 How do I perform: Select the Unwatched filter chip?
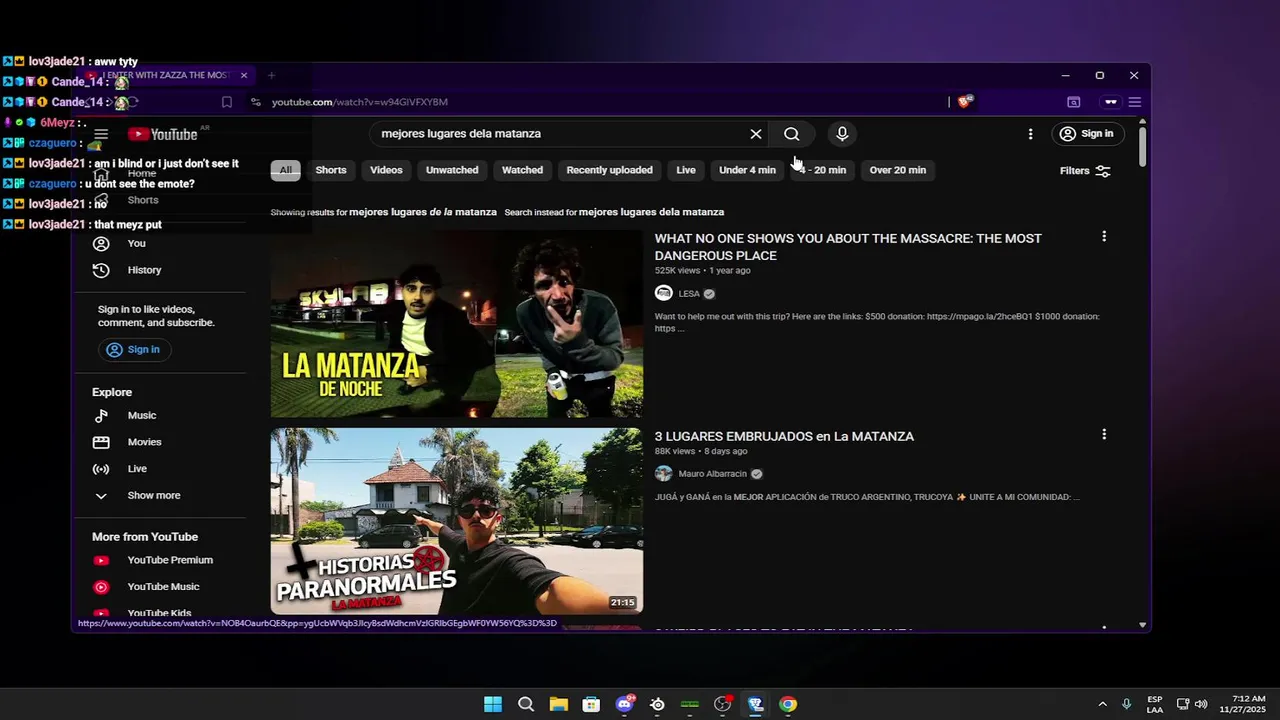452,170
